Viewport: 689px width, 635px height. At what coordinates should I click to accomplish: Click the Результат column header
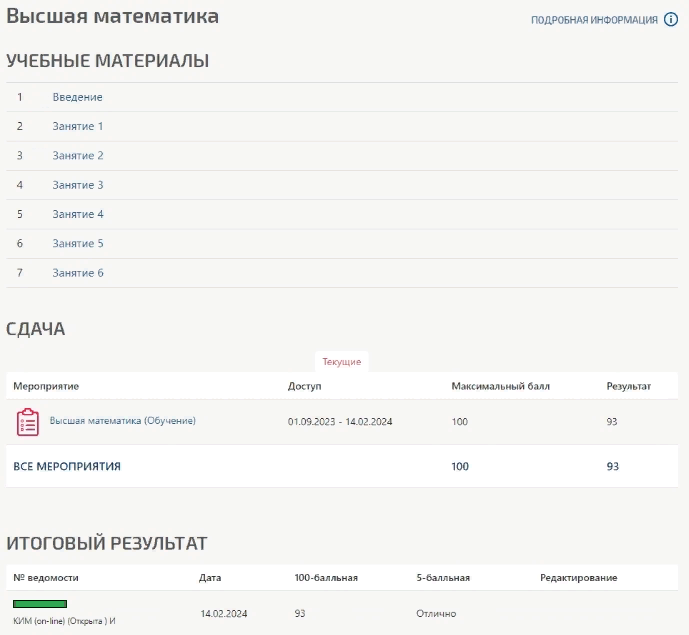(x=628, y=386)
